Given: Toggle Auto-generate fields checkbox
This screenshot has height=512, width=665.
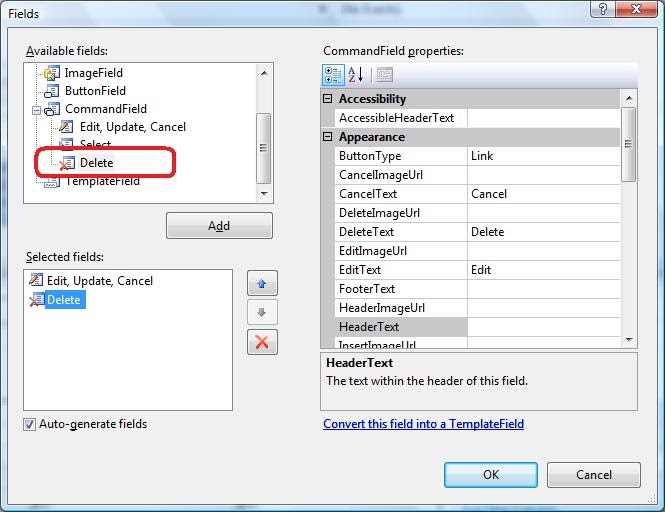Looking at the screenshot, I should coord(29,424).
